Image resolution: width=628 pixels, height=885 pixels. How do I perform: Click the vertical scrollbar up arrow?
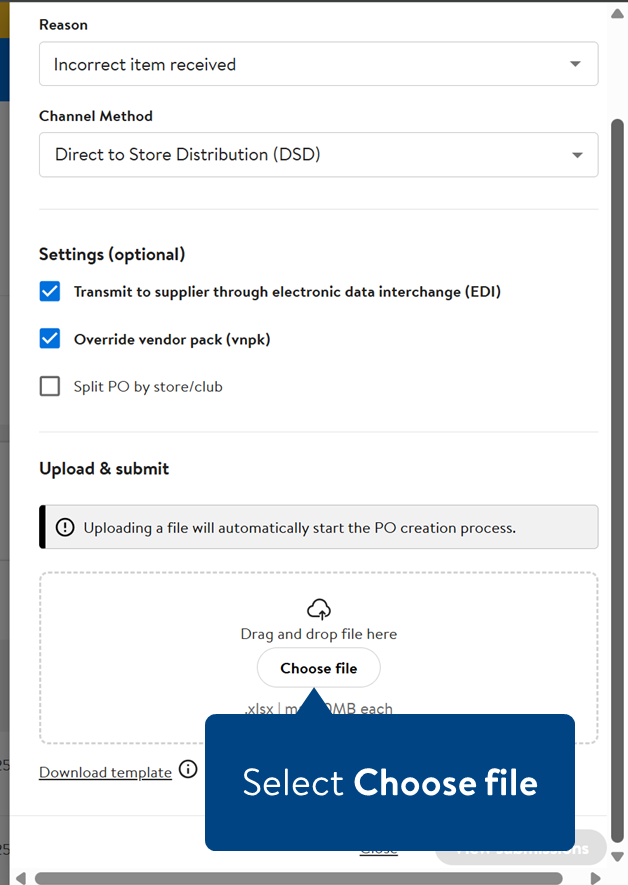coord(617,14)
